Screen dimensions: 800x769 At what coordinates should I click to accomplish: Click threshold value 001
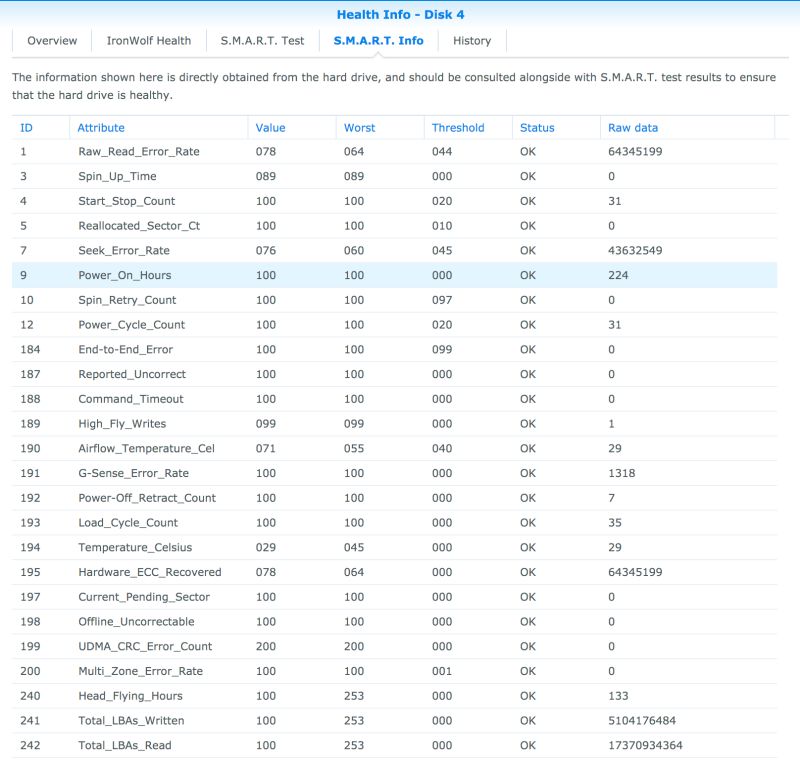[442, 672]
